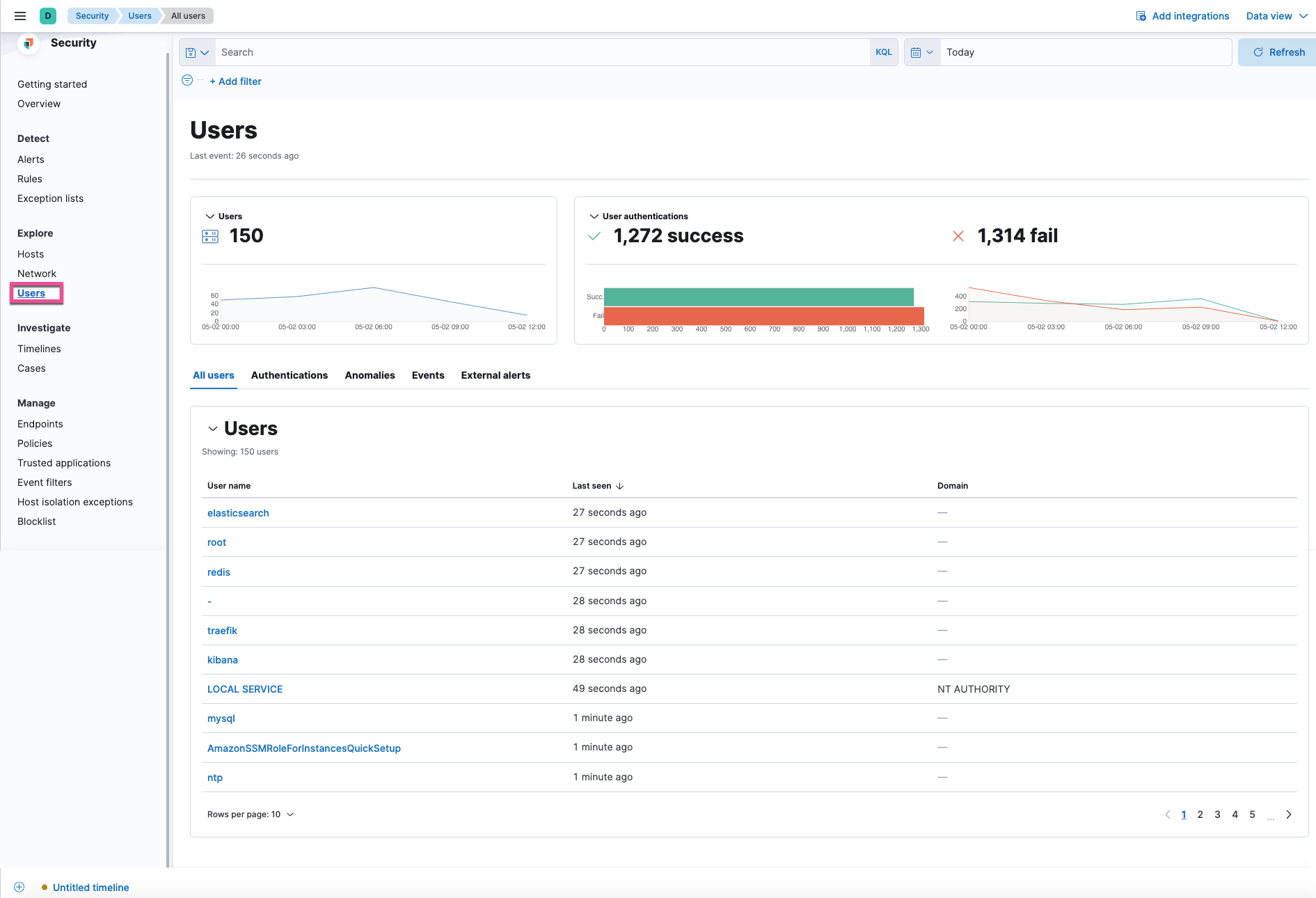Switch to the Anomalies tab

[370, 375]
